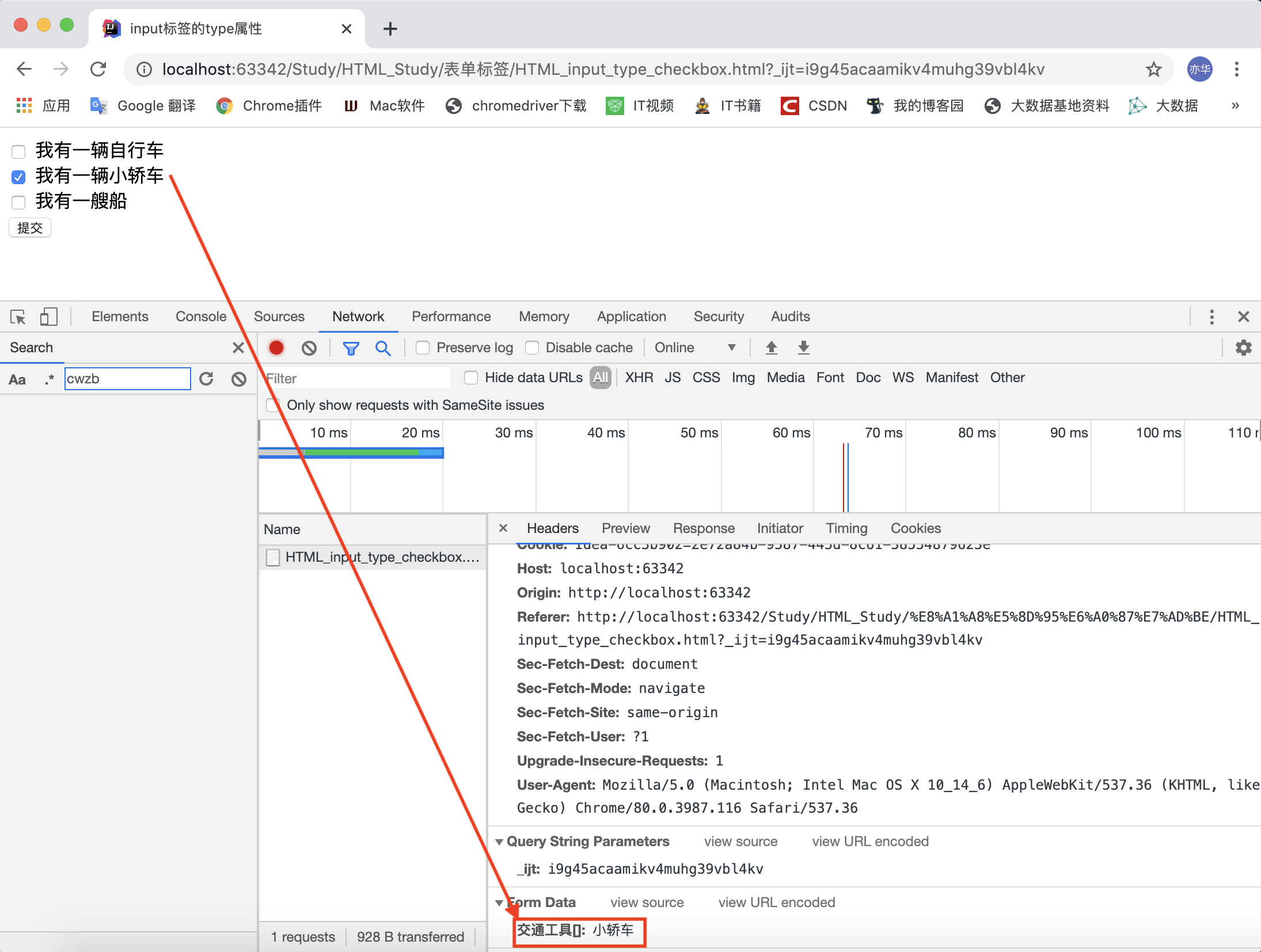Collapse the Form Data section

(x=499, y=903)
